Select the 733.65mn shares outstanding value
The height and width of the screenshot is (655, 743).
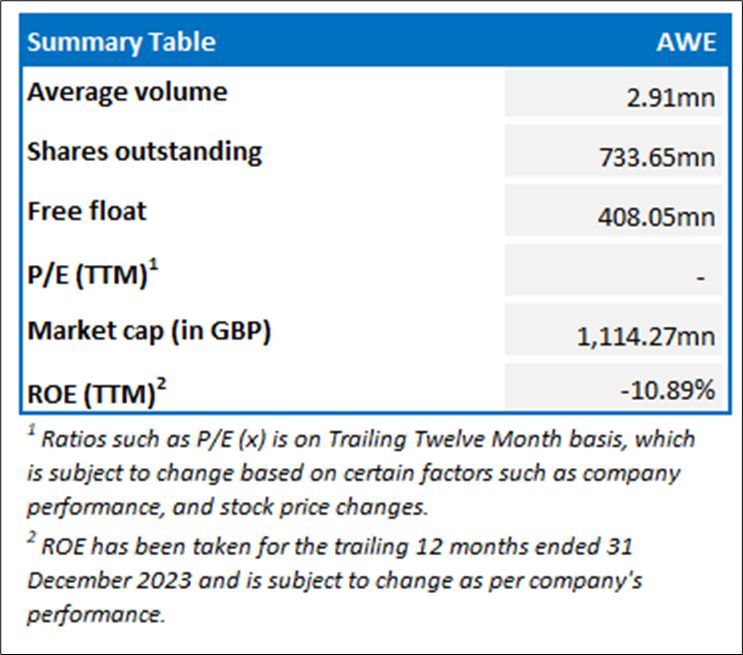[x=664, y=158]
